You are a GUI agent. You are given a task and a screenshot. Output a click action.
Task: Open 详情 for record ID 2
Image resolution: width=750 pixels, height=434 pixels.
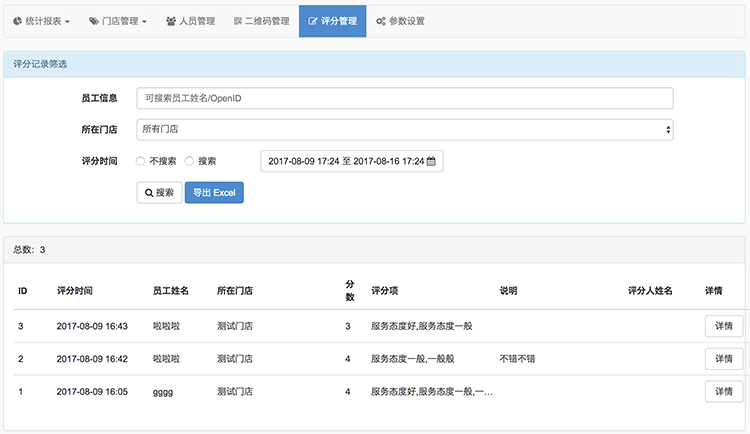pos(724,358)
